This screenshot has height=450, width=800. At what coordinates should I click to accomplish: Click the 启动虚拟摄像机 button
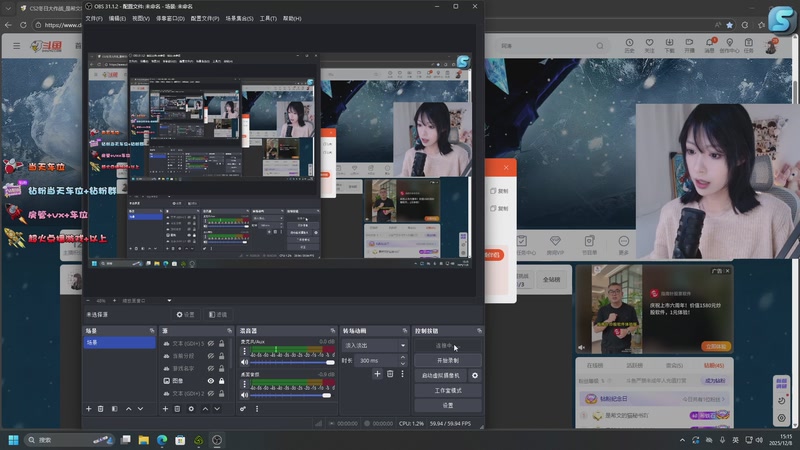441,376
